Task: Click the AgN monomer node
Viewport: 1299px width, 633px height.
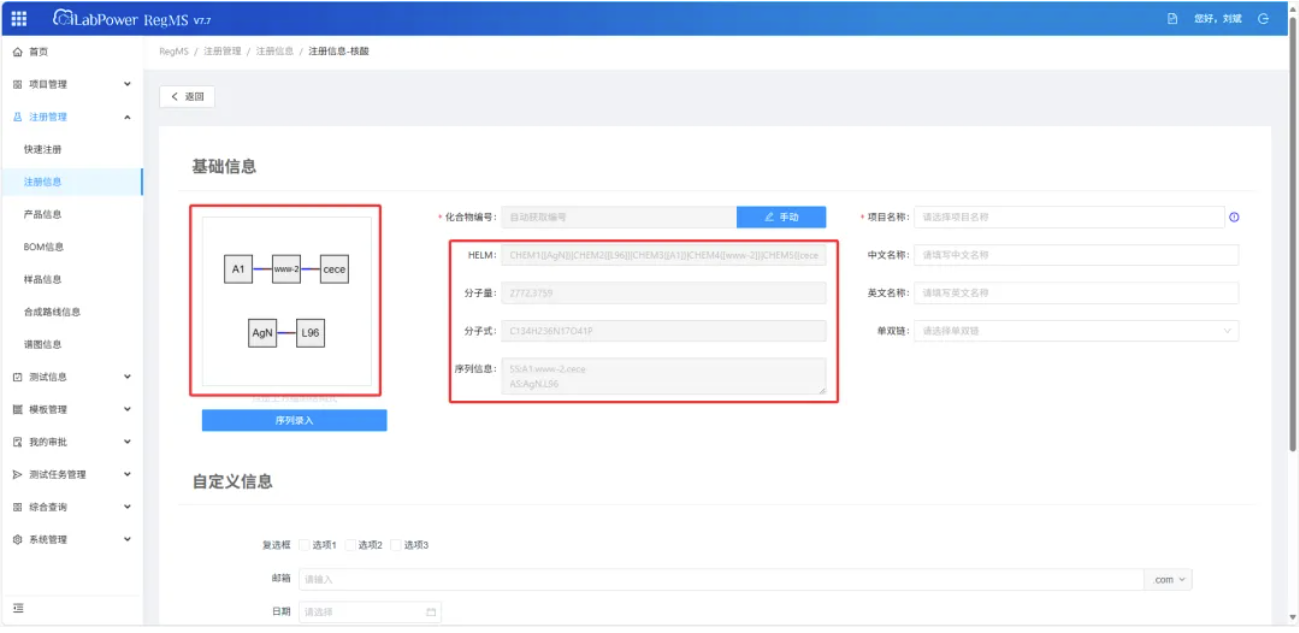Action: 262,332
